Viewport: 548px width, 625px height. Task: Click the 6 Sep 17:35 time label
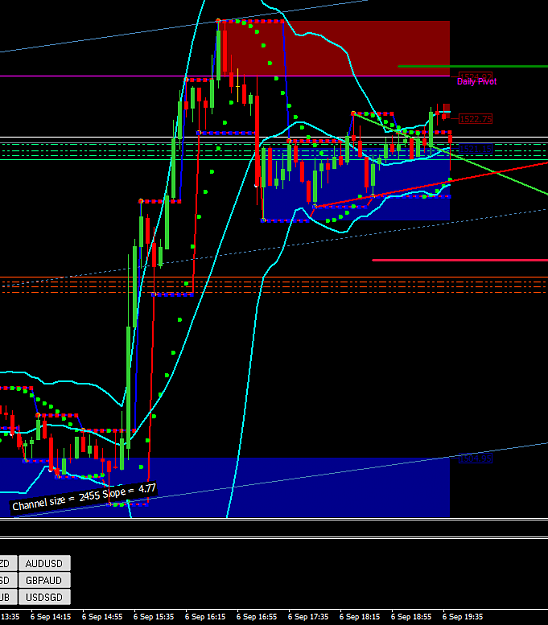coord(308,617)
